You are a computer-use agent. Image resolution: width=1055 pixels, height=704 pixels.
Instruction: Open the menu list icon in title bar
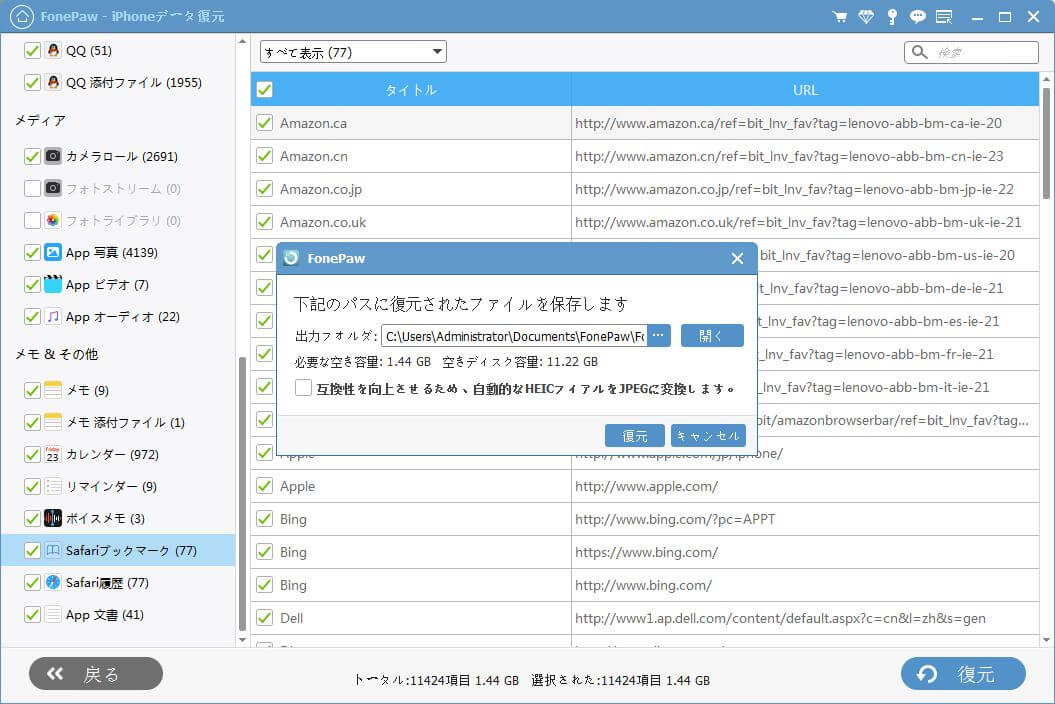point(944,17)
